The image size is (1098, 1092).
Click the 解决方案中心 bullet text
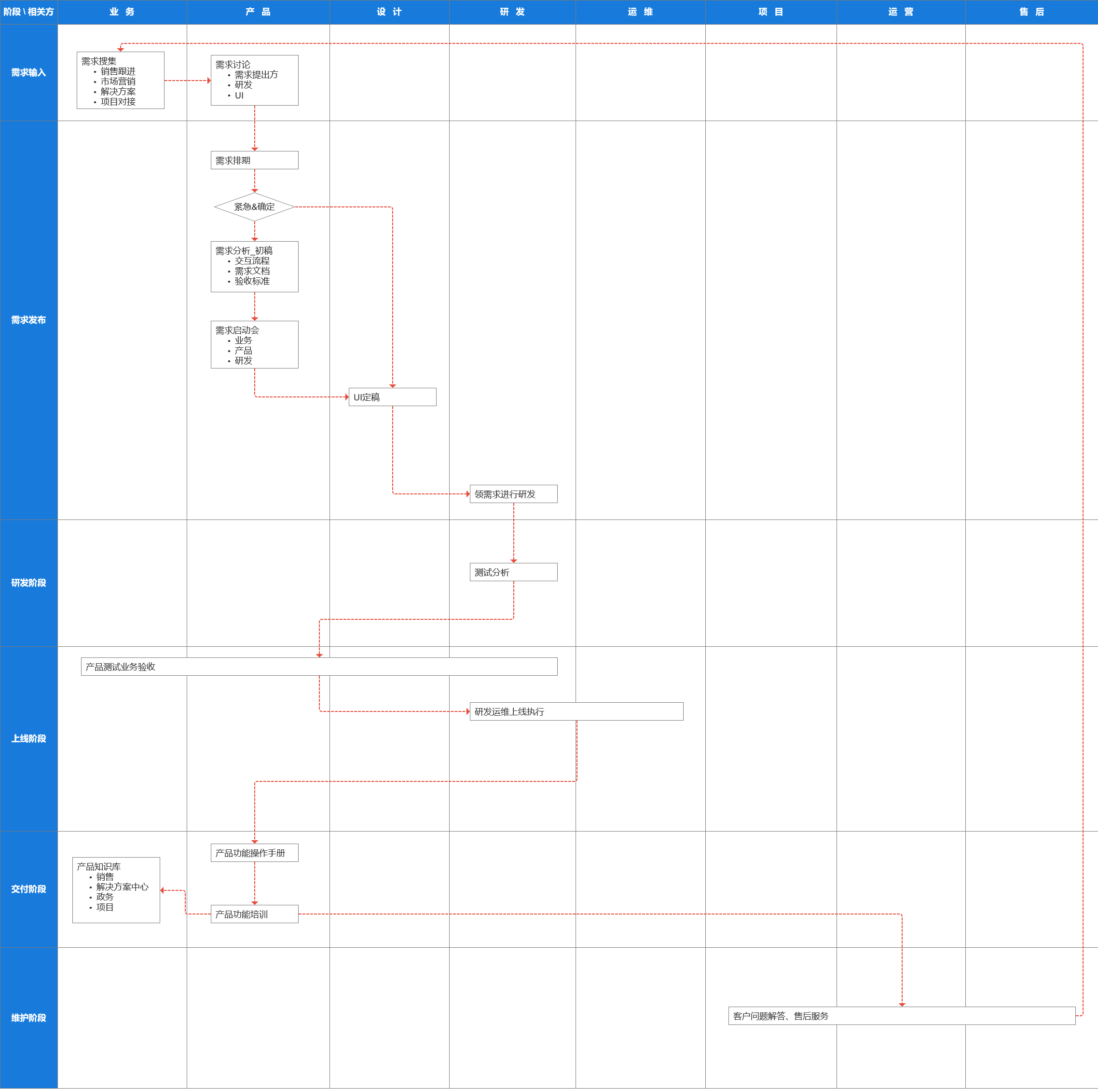point(122,887)
